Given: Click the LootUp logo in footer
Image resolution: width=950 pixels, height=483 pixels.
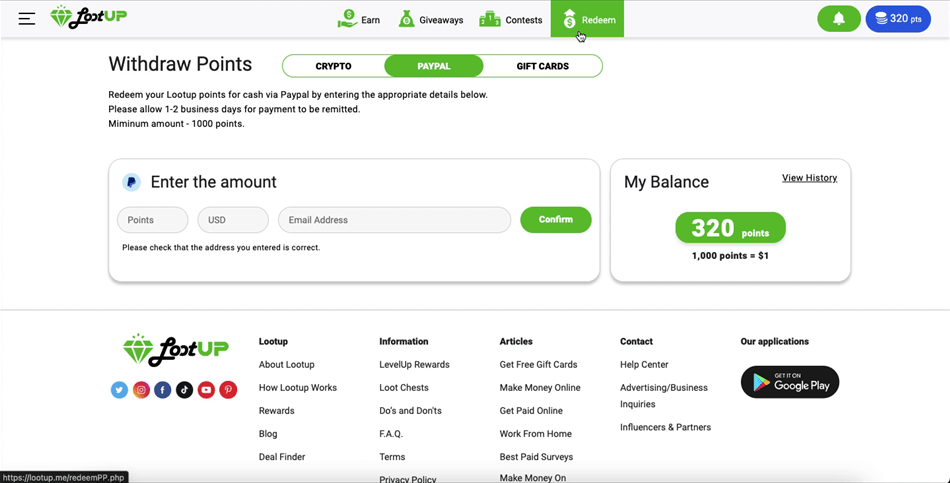Looking at the screenshot, I should pos(176,350).
